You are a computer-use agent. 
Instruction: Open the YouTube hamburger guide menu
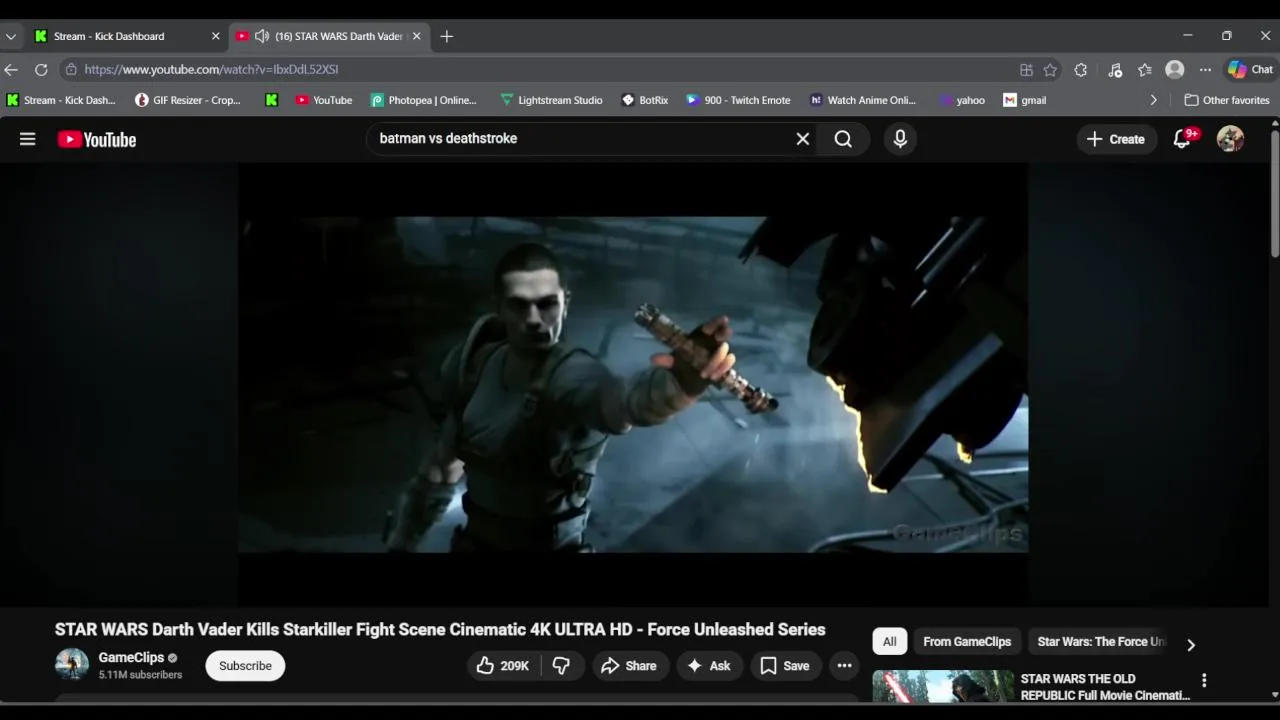(x=27, y=140)
